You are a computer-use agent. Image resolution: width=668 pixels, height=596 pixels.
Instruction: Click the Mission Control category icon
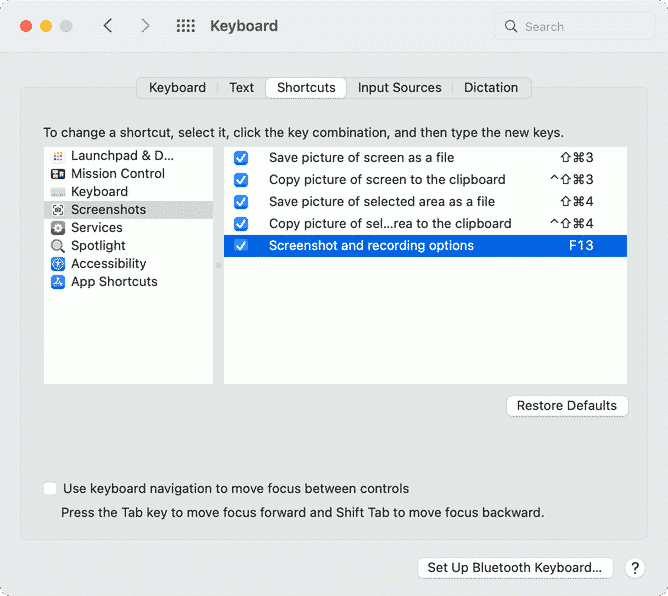click(x=58, y=174)
